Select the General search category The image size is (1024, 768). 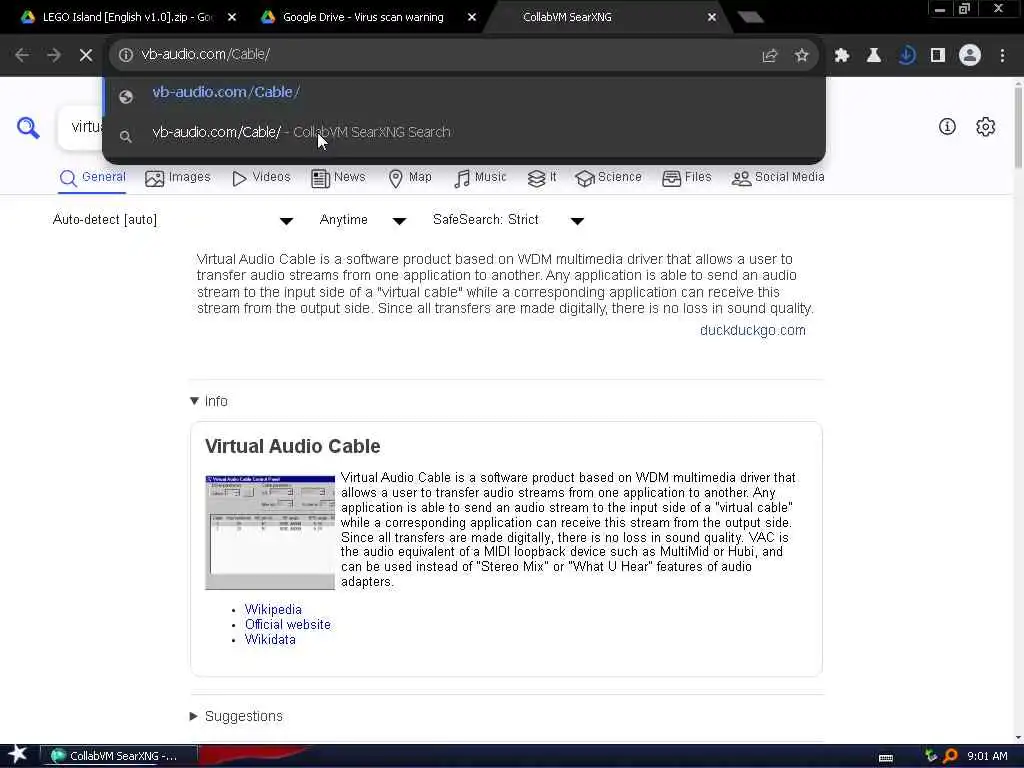92,178
